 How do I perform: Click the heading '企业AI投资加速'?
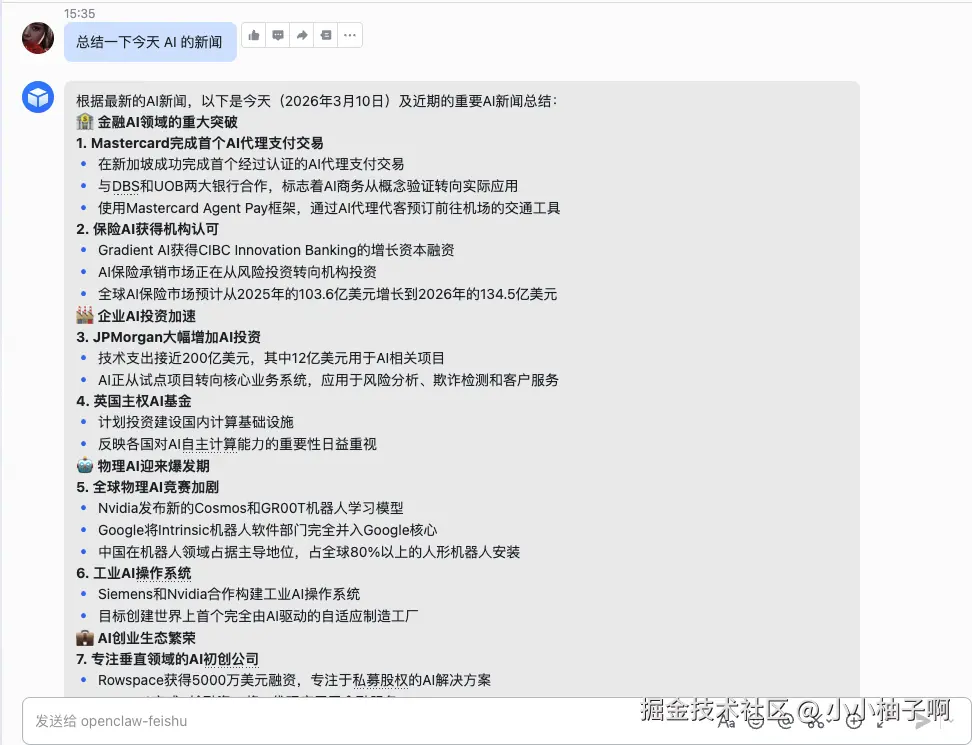[146, 316]
